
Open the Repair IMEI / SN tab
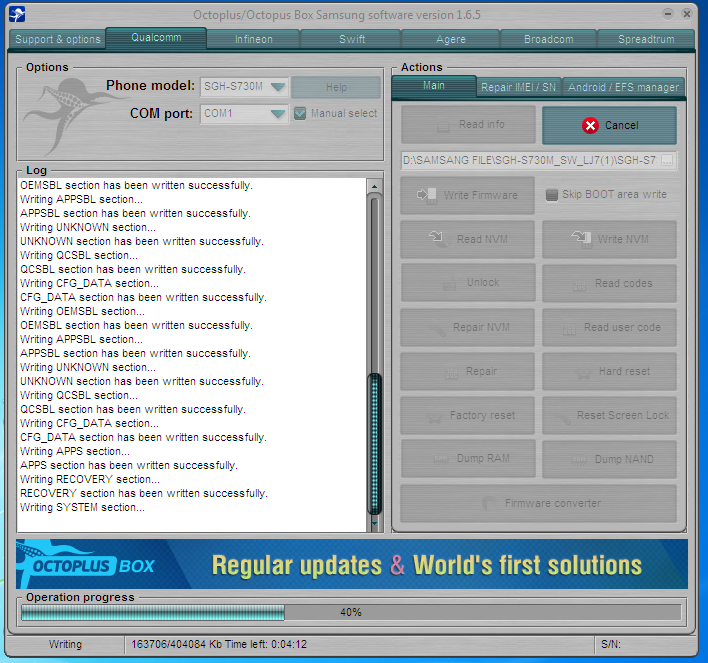[518, 87]
